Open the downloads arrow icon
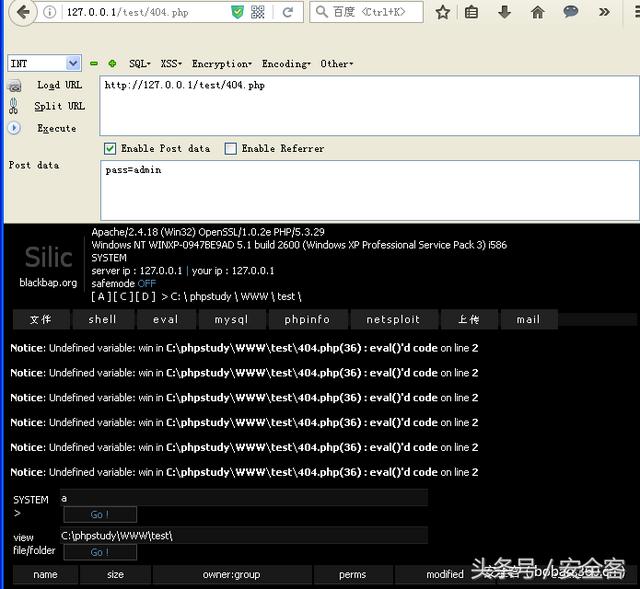 click(x=504, y=12)
